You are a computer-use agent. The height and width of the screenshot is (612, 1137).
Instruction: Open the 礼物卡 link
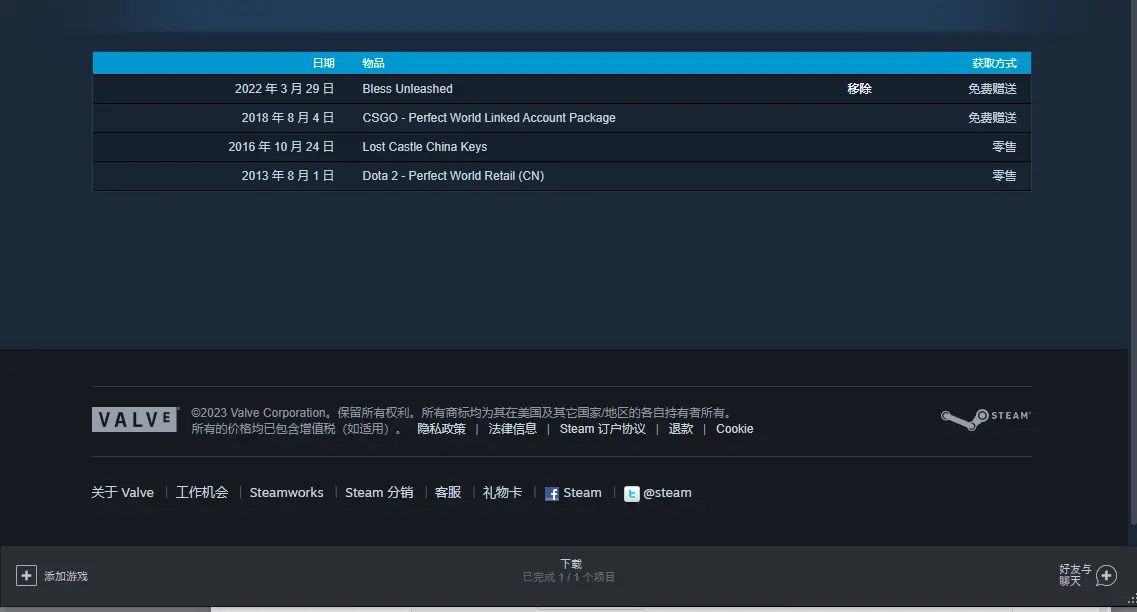[x=503, y=492]
